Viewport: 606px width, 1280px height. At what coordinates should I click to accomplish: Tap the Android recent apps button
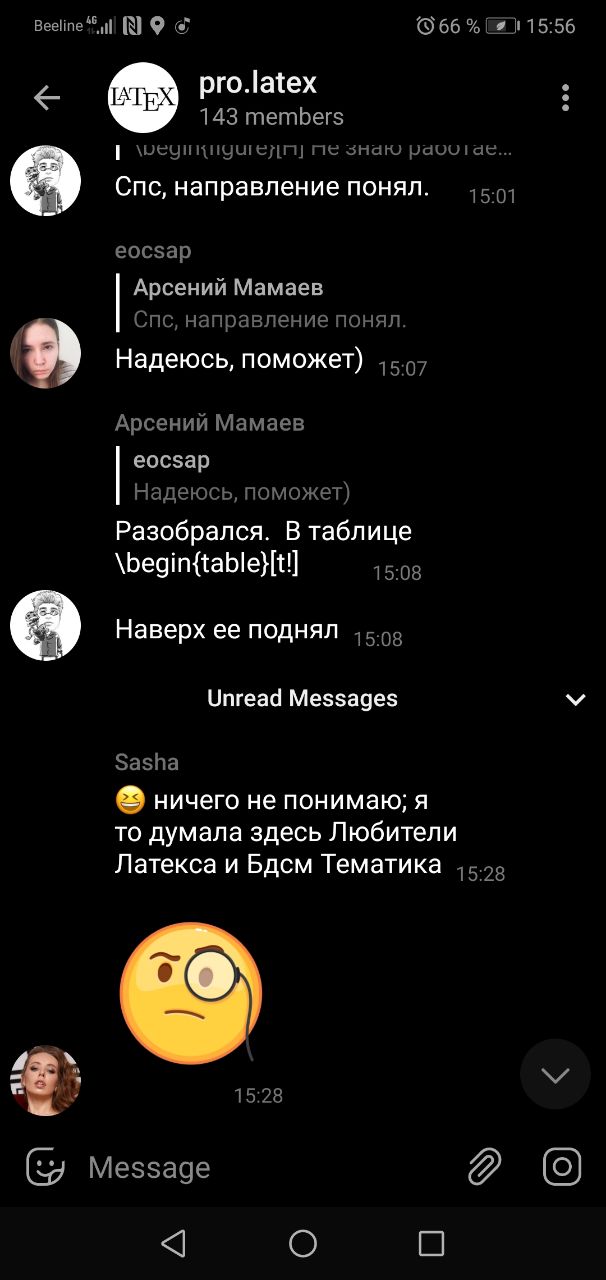click(x=431, y=1243)
